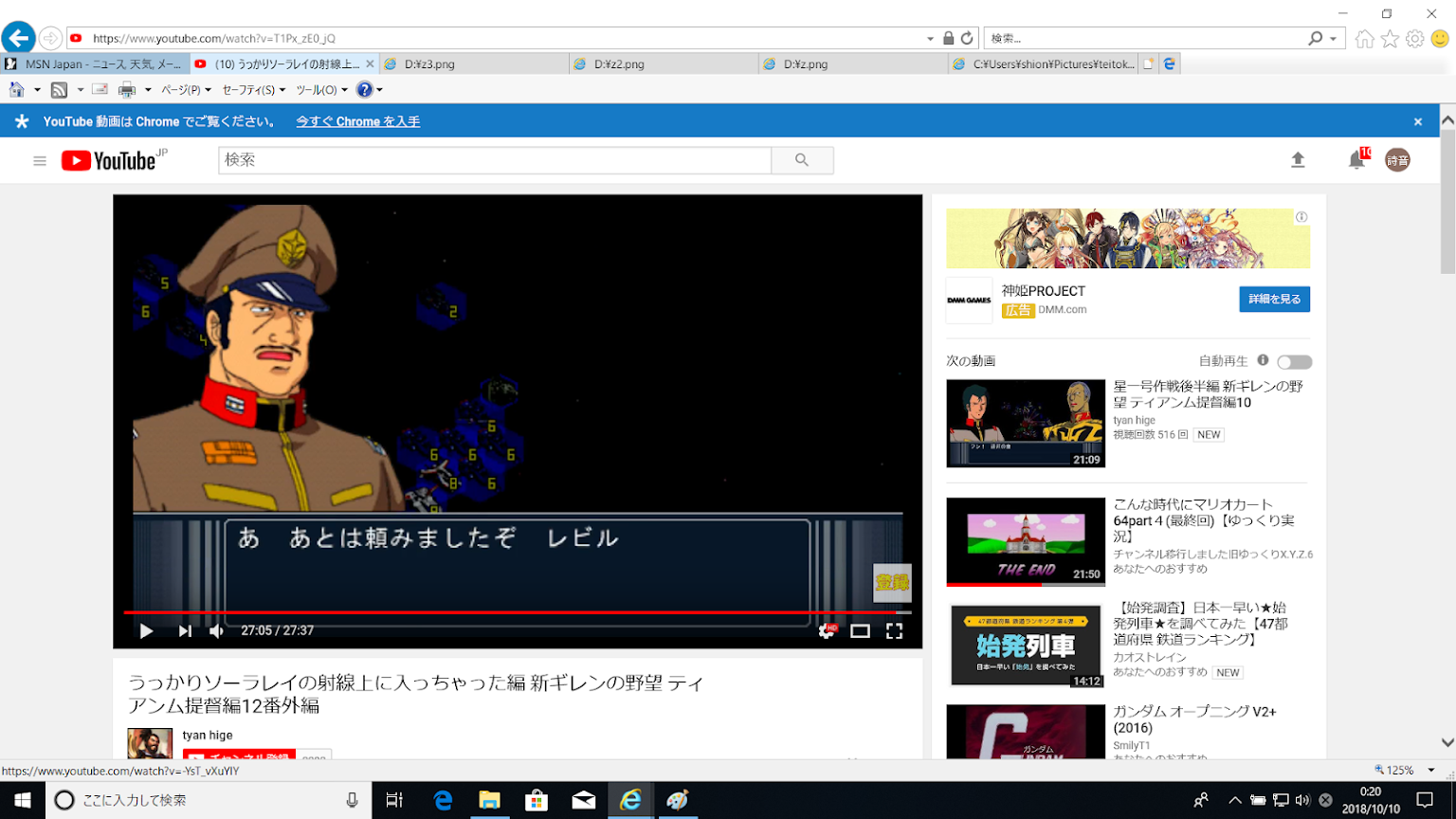Open File Explorer from the taskbar

click(489, 800)
